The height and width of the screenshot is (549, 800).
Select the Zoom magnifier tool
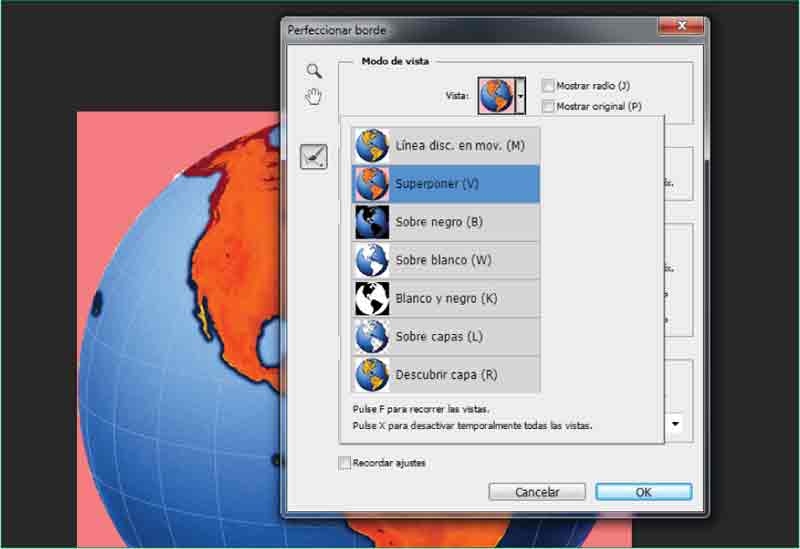click(314, 71)
